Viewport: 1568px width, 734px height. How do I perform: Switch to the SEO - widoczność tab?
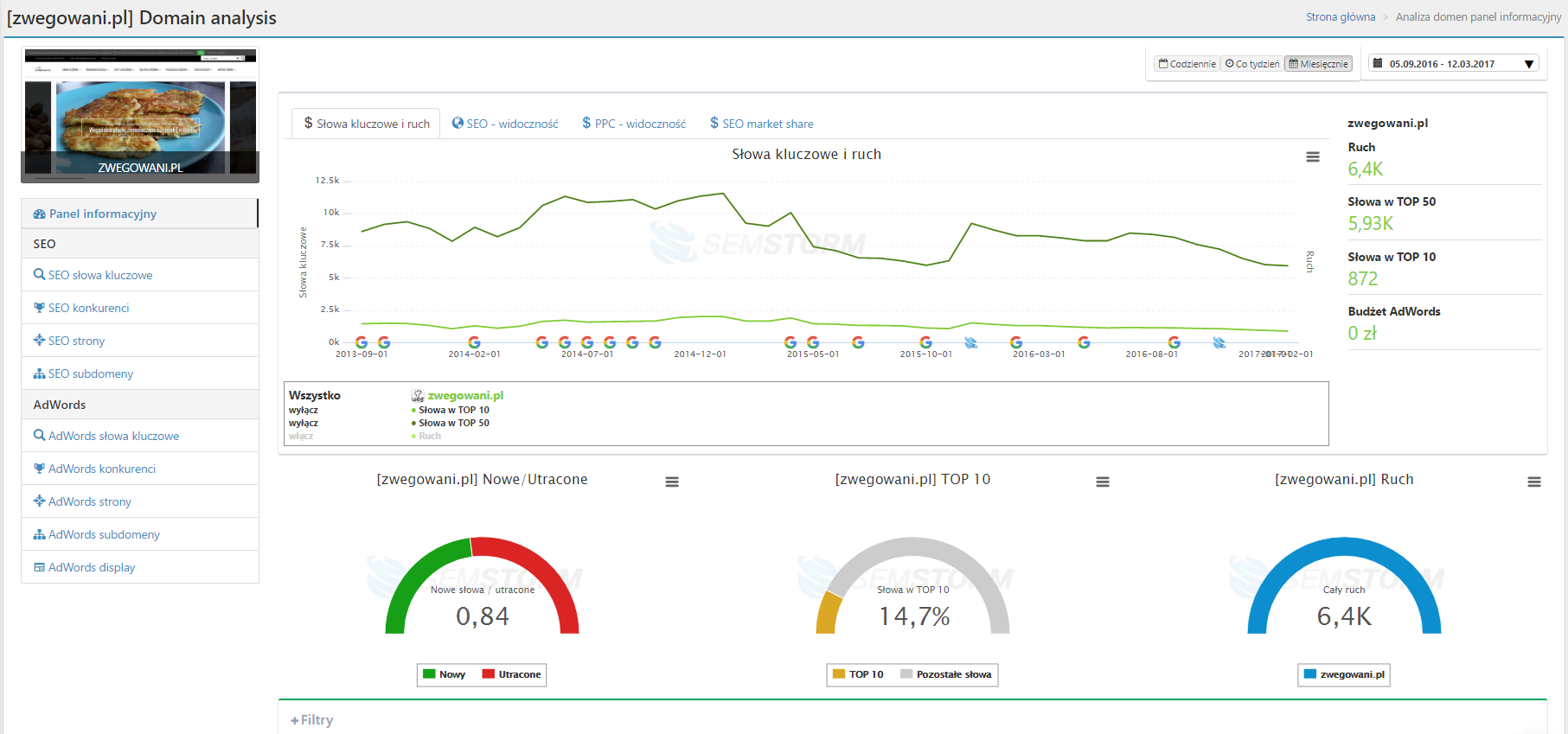click(505, 124)
